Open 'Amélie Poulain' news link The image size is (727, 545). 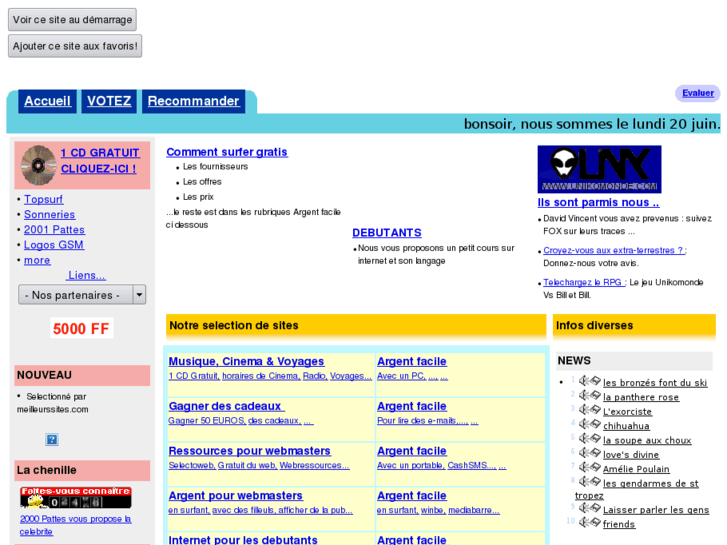[x=636, y=469]
